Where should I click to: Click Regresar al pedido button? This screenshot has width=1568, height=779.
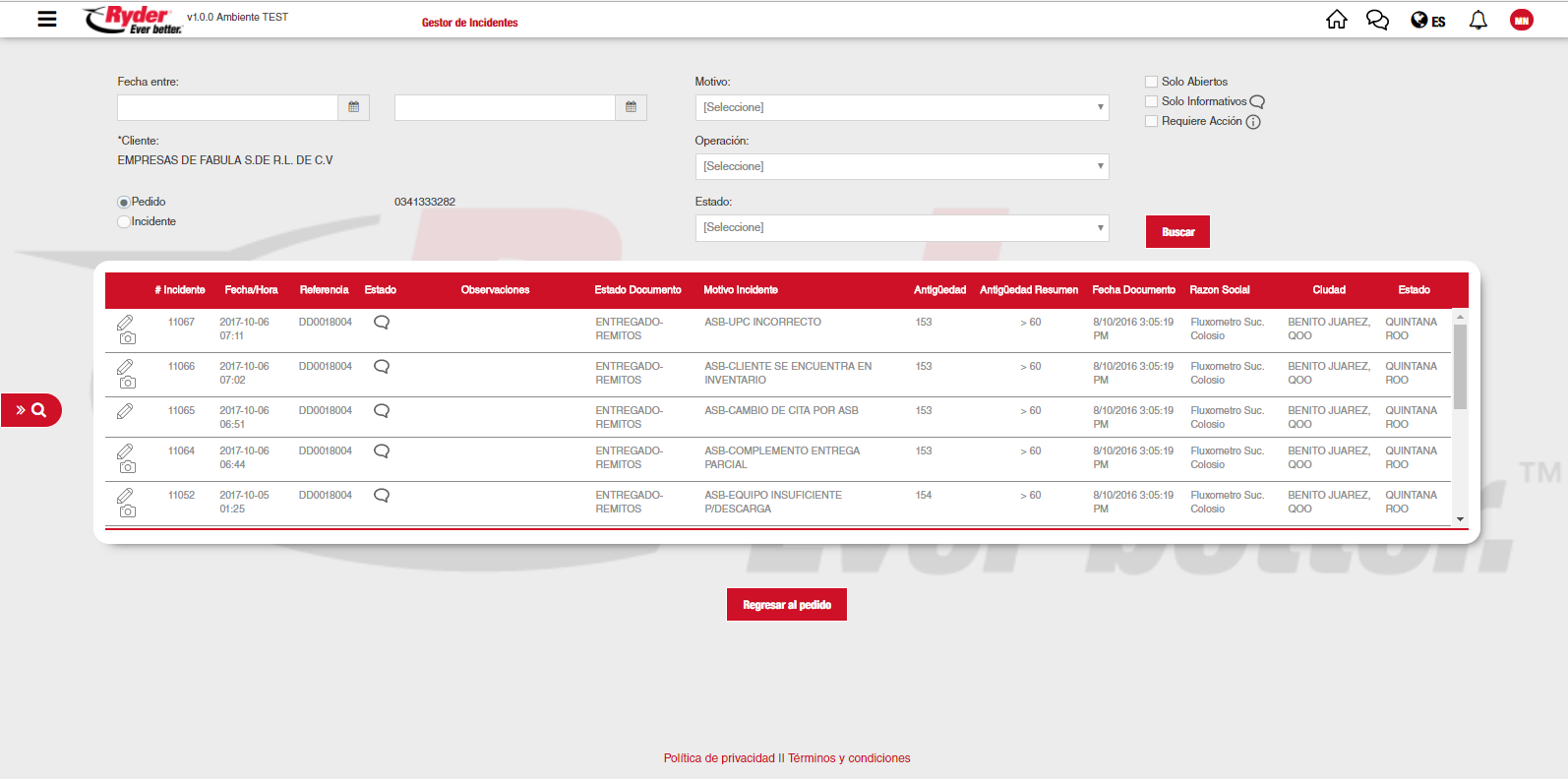[786, 605]
